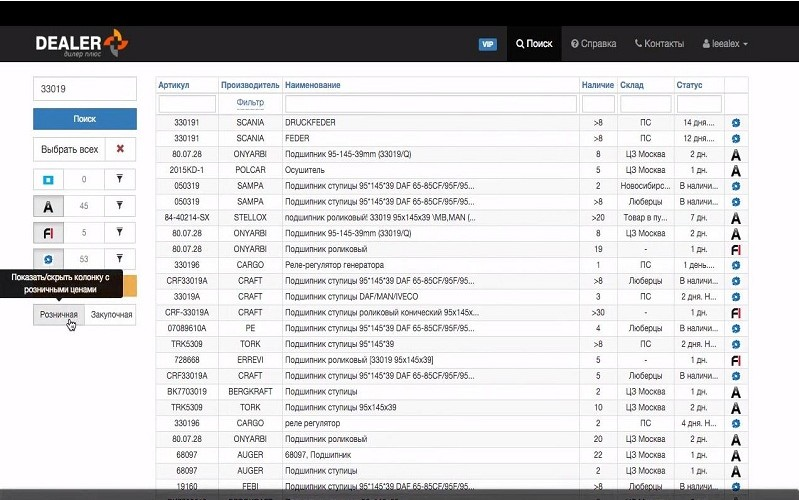Image resolution: width=799 pixels, height=500 pixels.
Task: Select article 2015KD-1 cell
Action: 187,170
